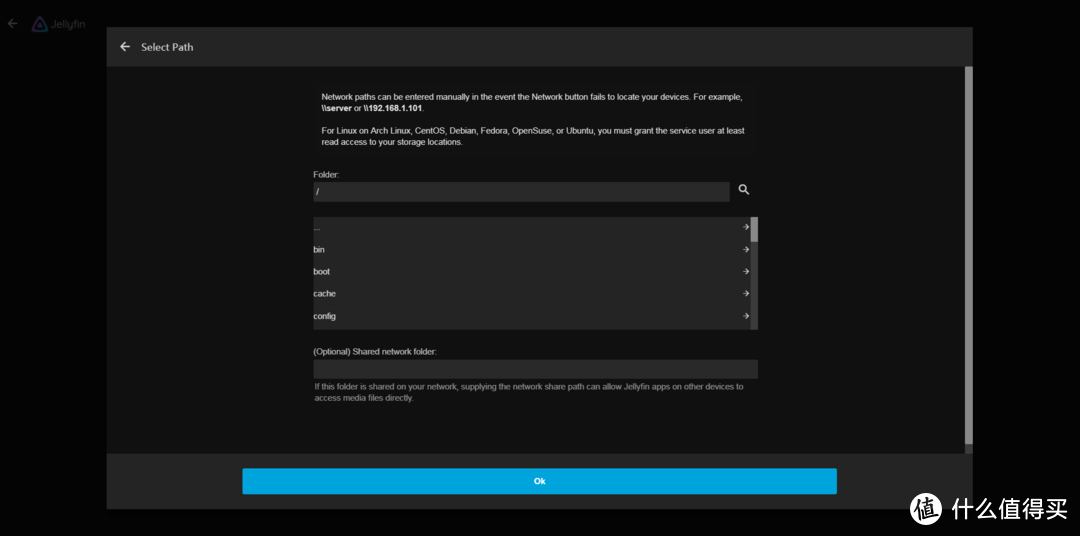This screenshot has height=536, width=1080.
Task: Select the boot folder entry
Action: click(322, 272)
